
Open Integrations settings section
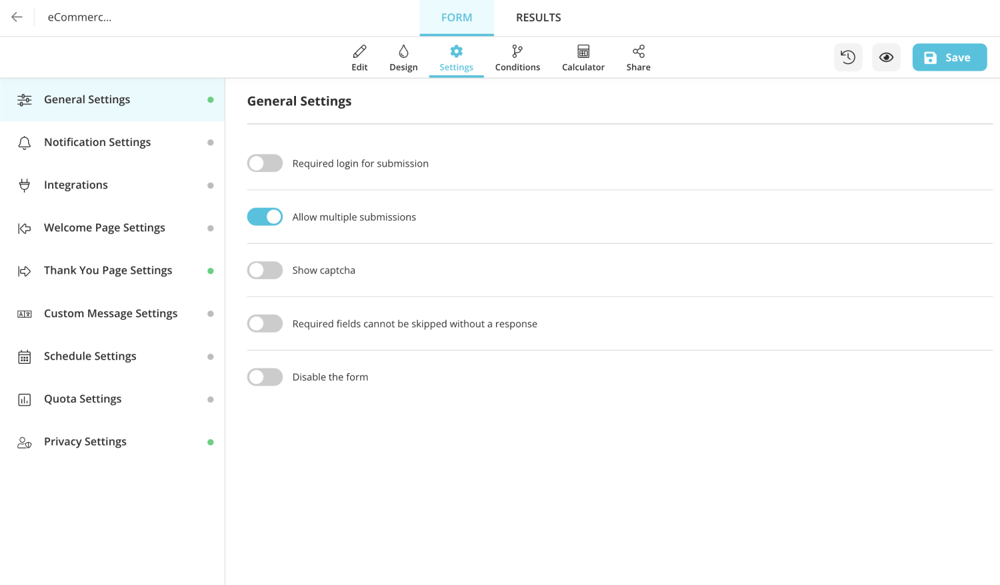(76, 185)
